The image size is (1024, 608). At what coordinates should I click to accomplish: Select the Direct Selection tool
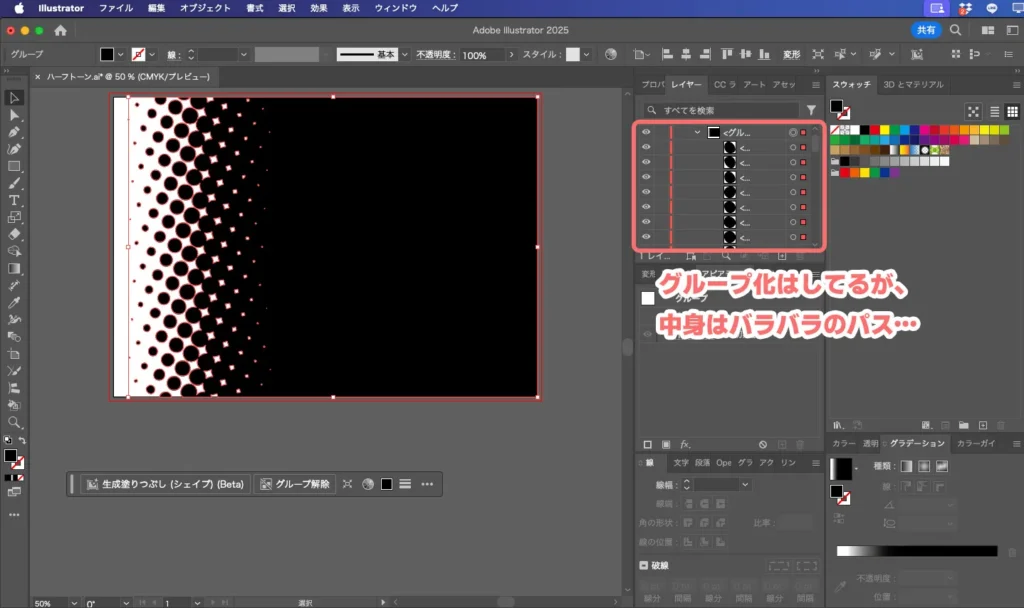14,115
